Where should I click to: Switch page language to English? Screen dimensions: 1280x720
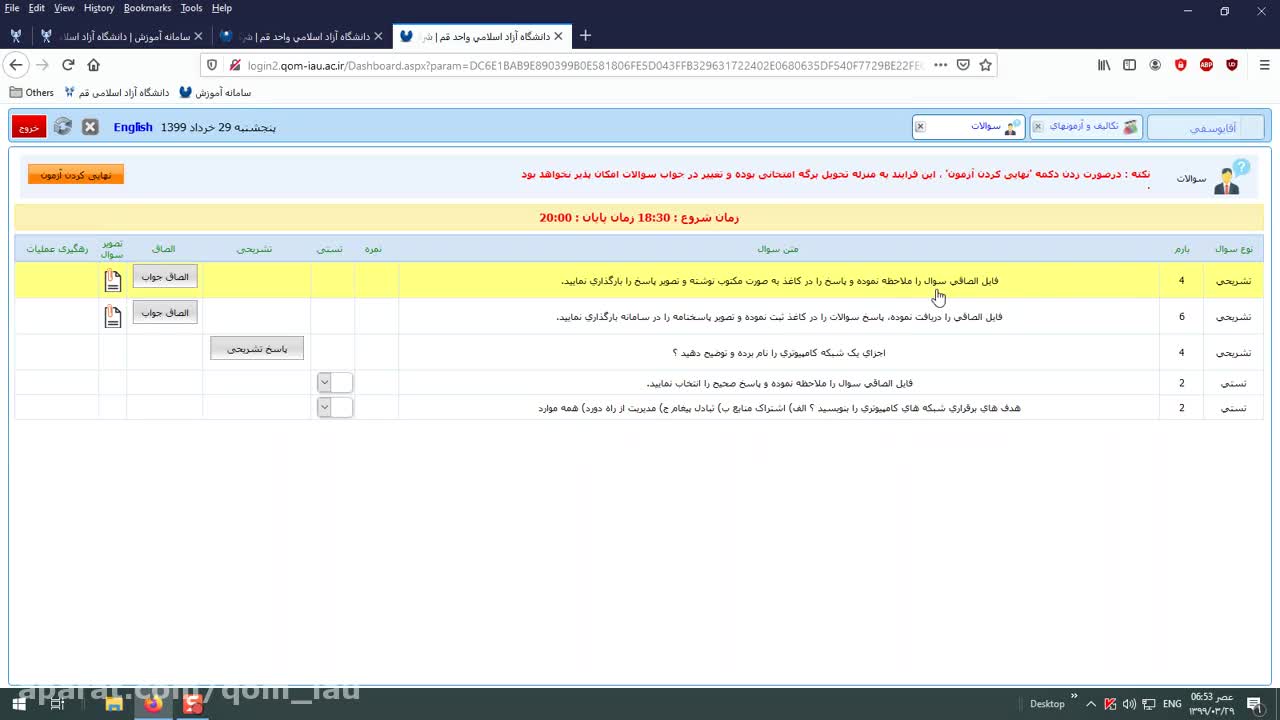tap(133, 127)
